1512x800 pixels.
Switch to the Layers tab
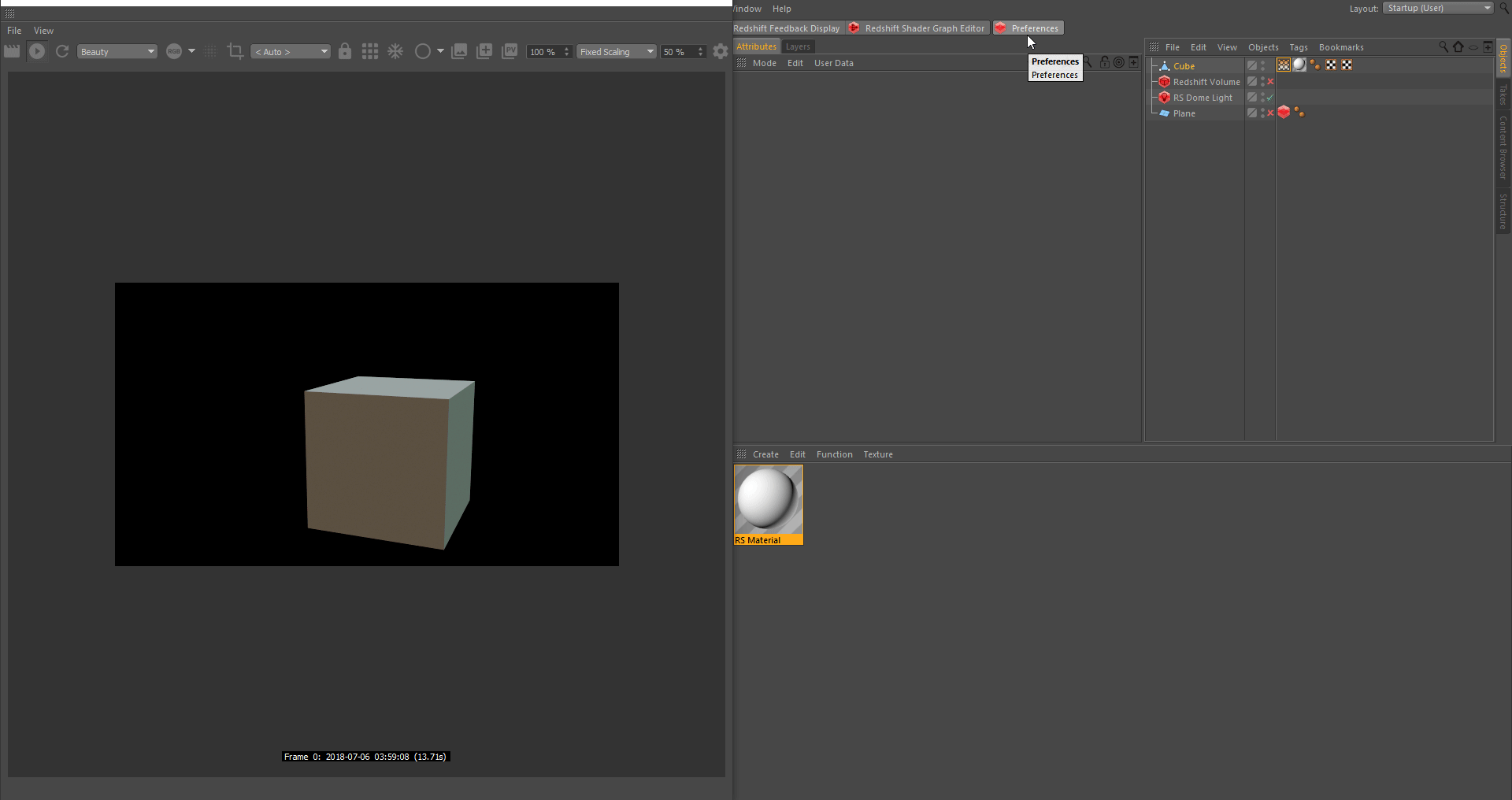coord(797,46)
